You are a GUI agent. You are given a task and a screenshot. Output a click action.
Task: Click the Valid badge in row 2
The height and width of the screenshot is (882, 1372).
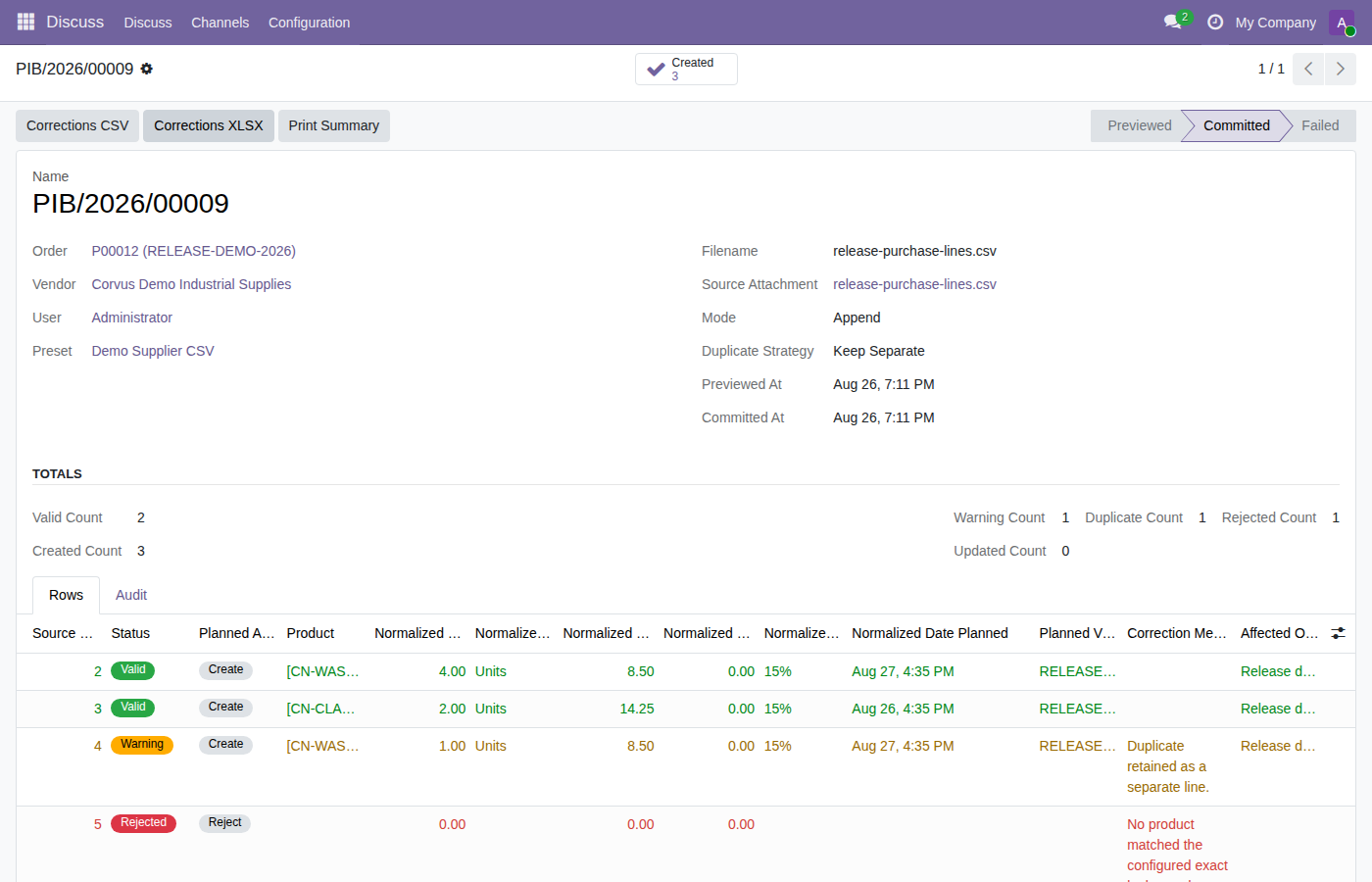pyautogui.click(x=133, y=670)
